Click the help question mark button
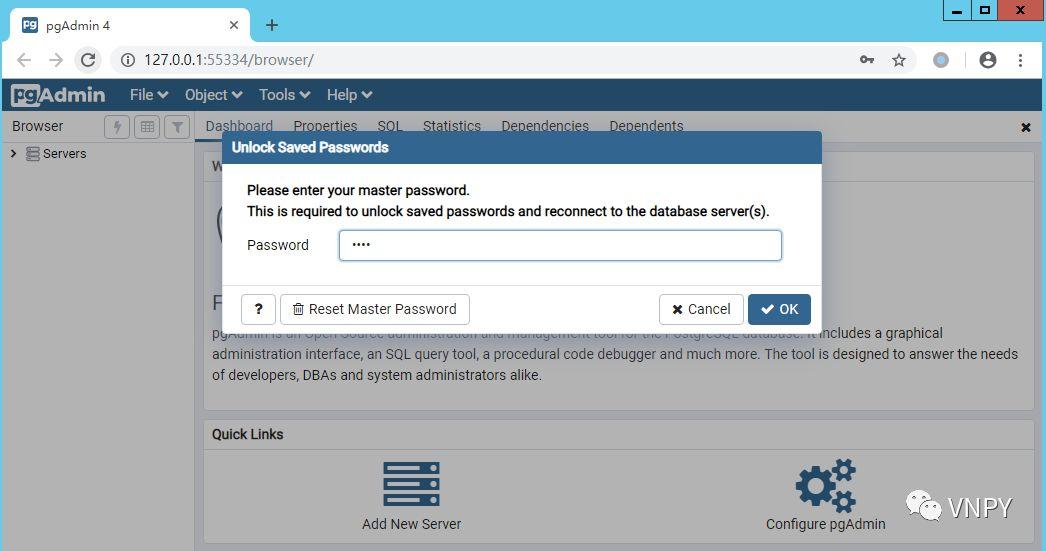Screen dimensions: 1046x551 258,310
